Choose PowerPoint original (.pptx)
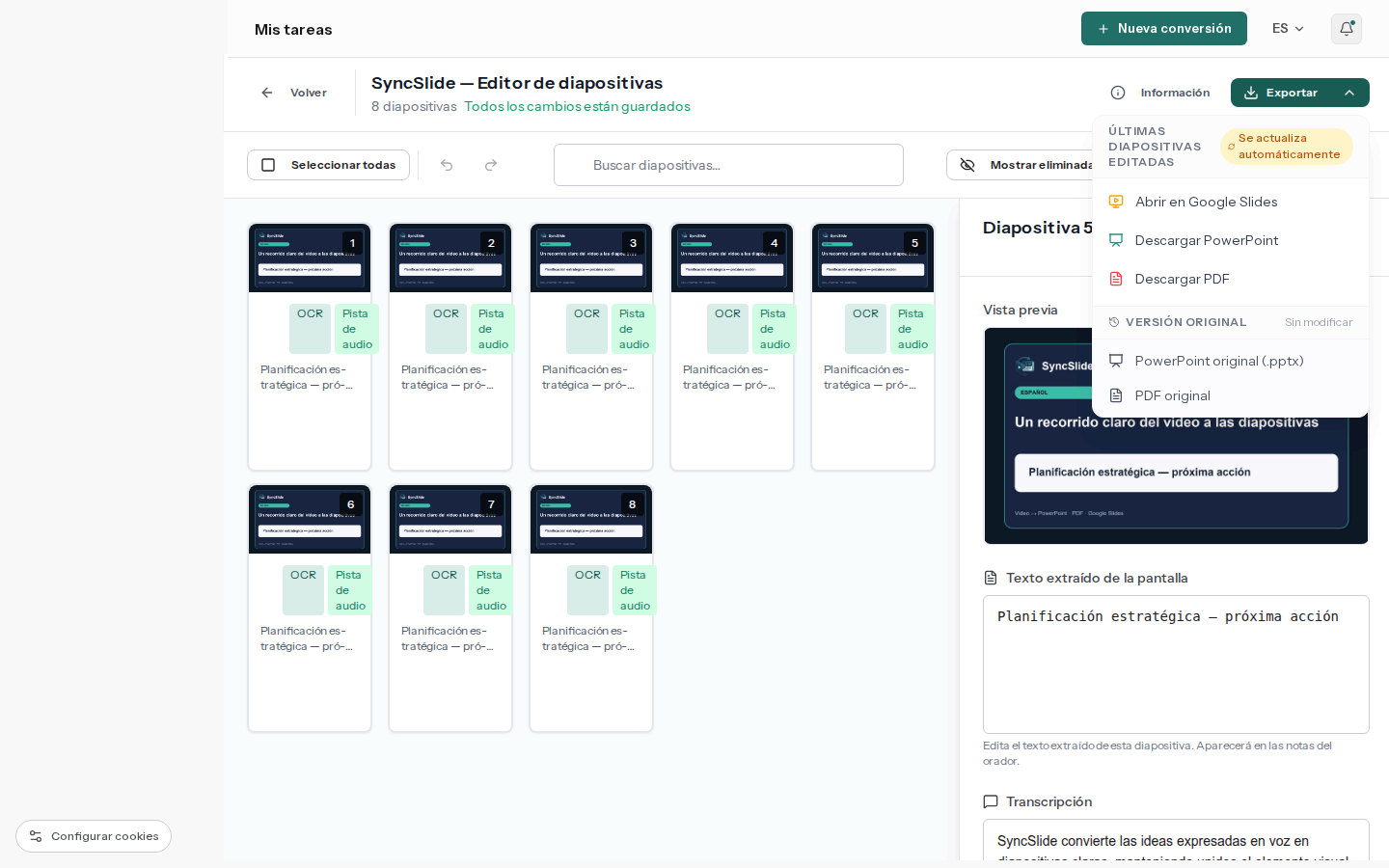The image size is (1389, 868). coord(1231,361)
